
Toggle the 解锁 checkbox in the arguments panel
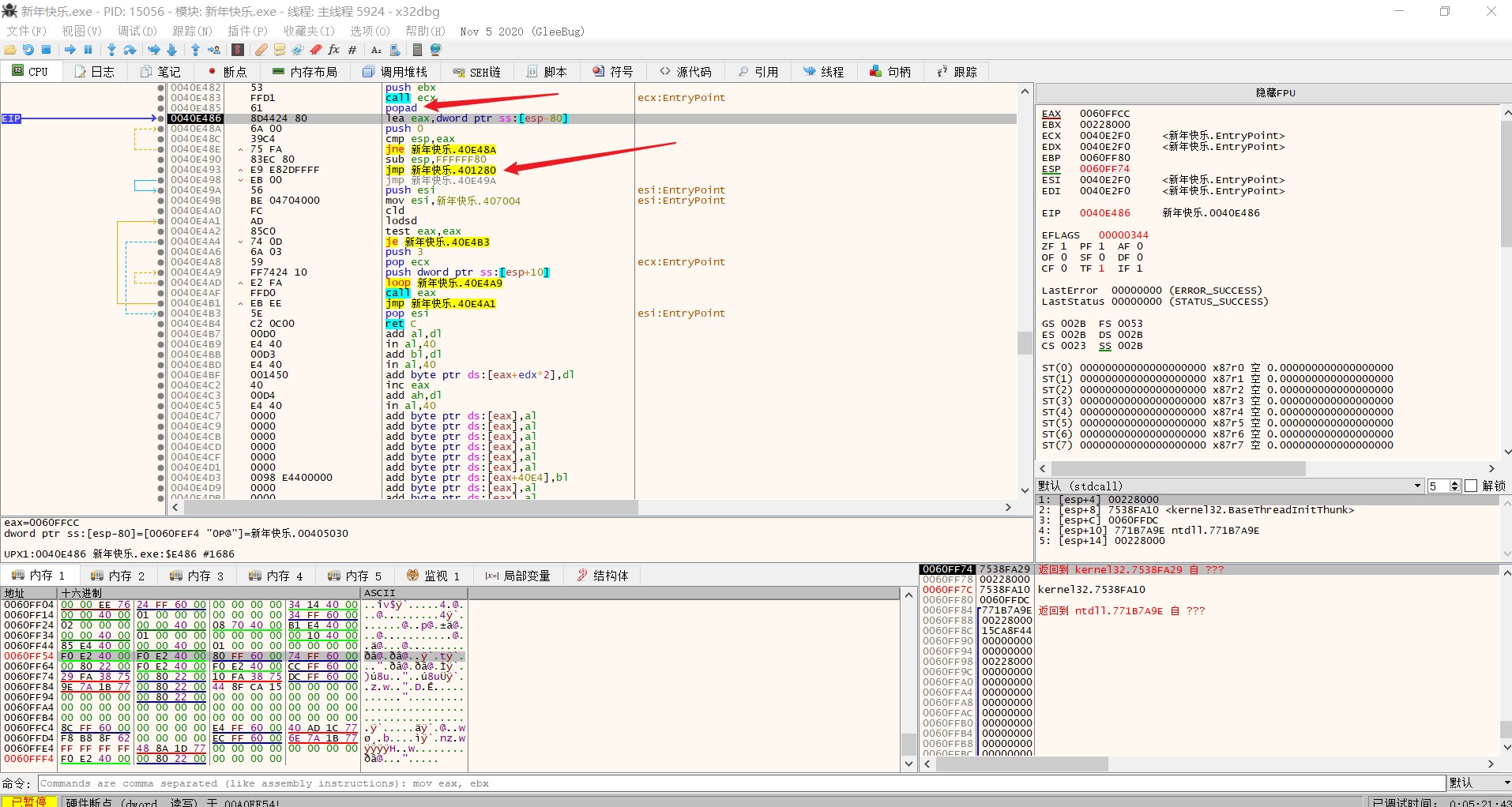click(x=1472, y=486)
